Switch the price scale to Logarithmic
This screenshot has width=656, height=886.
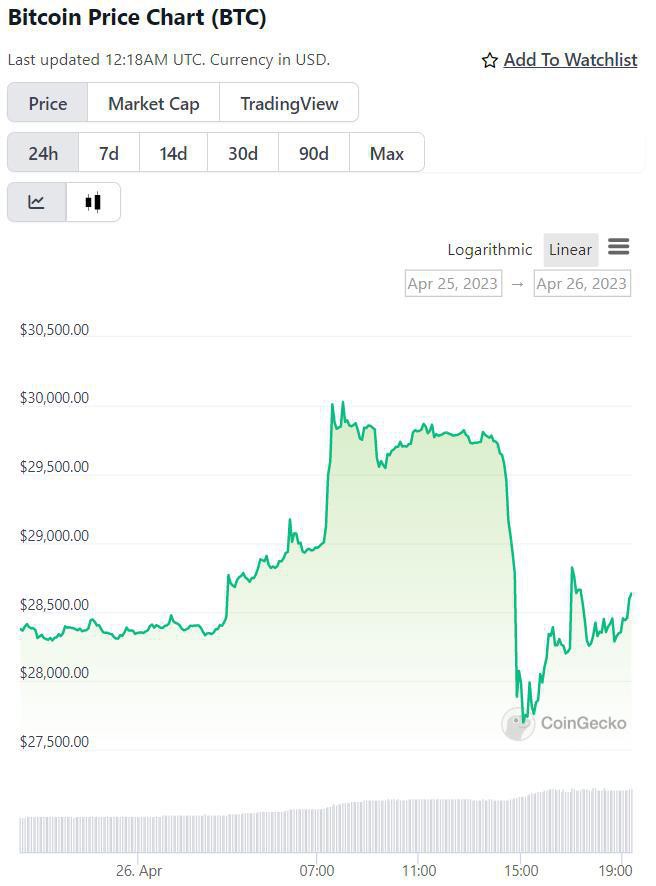coord(489,249)
